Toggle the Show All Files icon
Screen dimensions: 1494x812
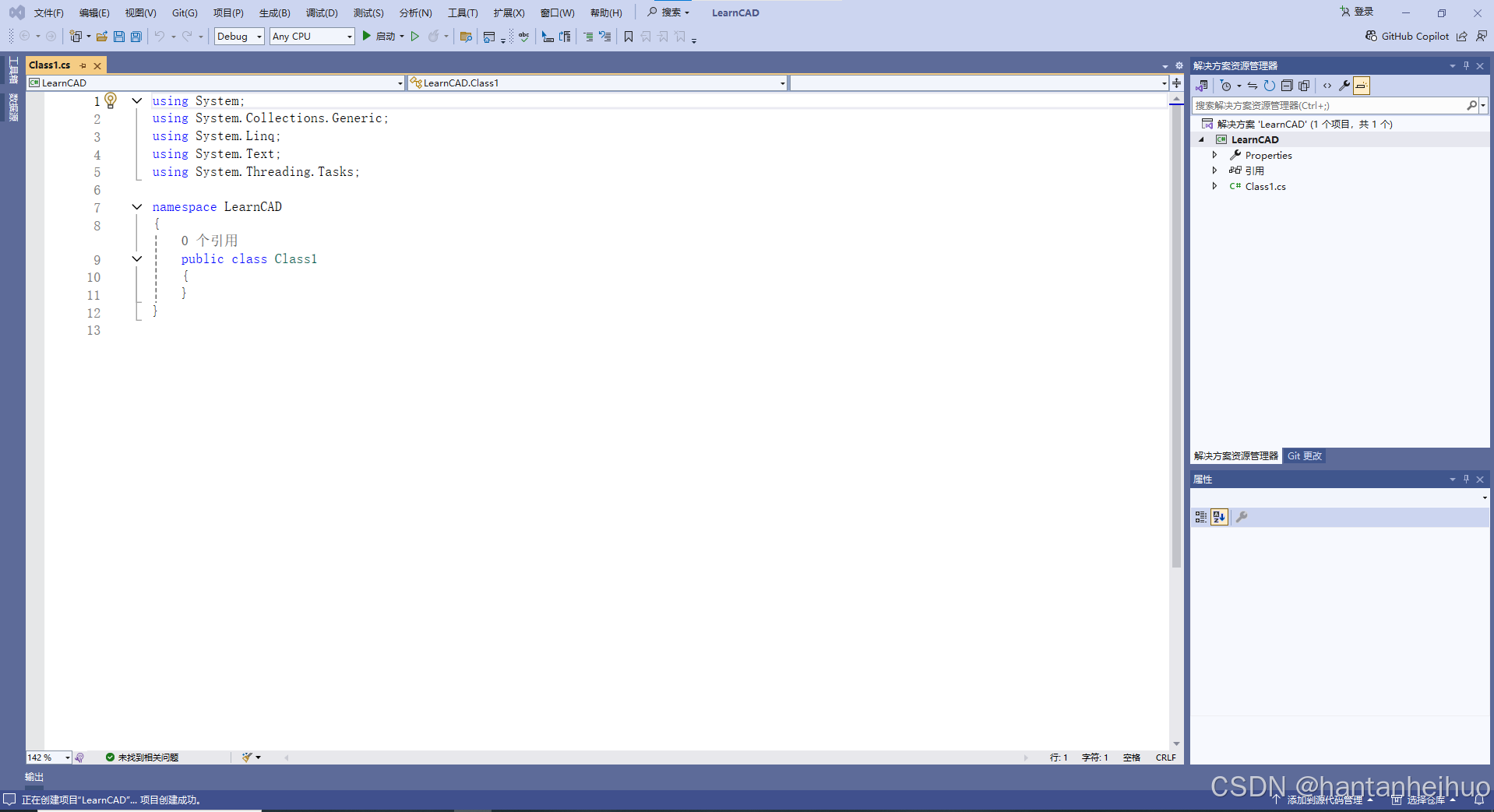1304,86
